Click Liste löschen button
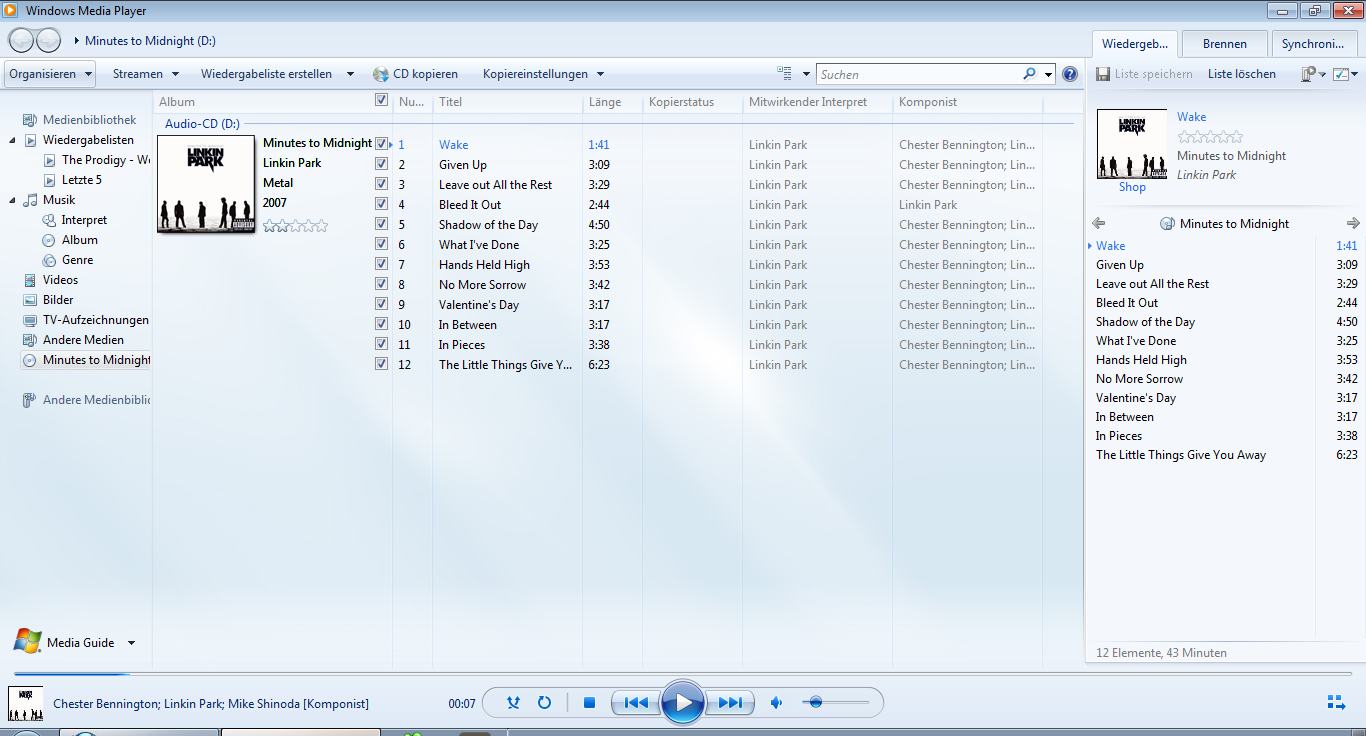The height and width of the screenshot is (736, 1366). click(x=1242, y=74)
